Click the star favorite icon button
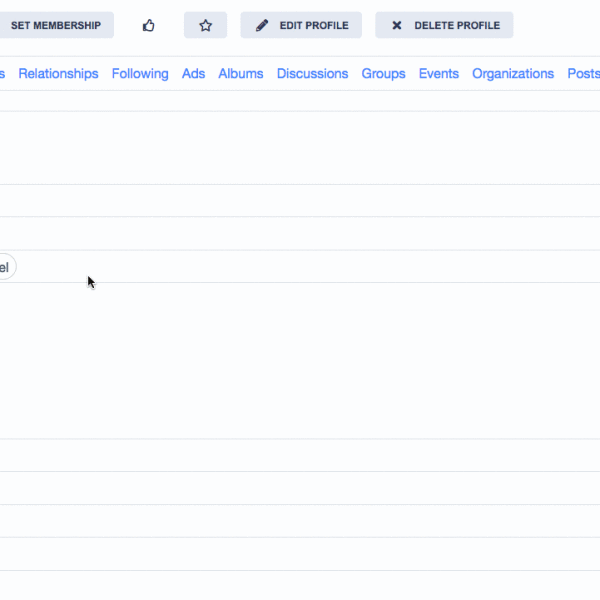This screenshot has height=600, width=600. (205, 25)
